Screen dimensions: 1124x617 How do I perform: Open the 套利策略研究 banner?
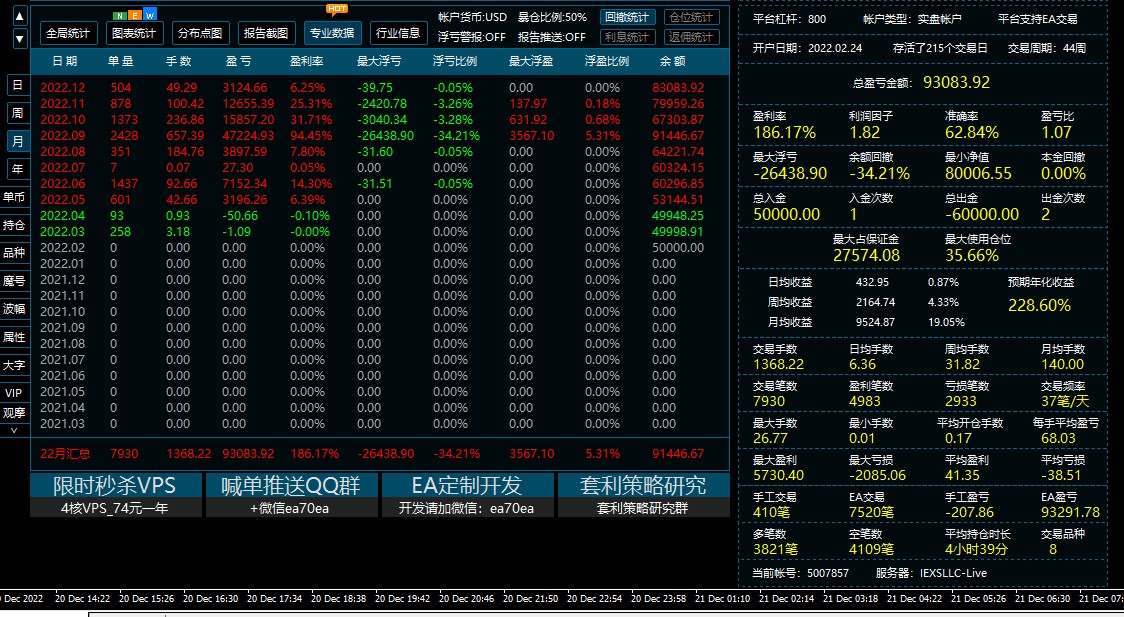[644, 485]
